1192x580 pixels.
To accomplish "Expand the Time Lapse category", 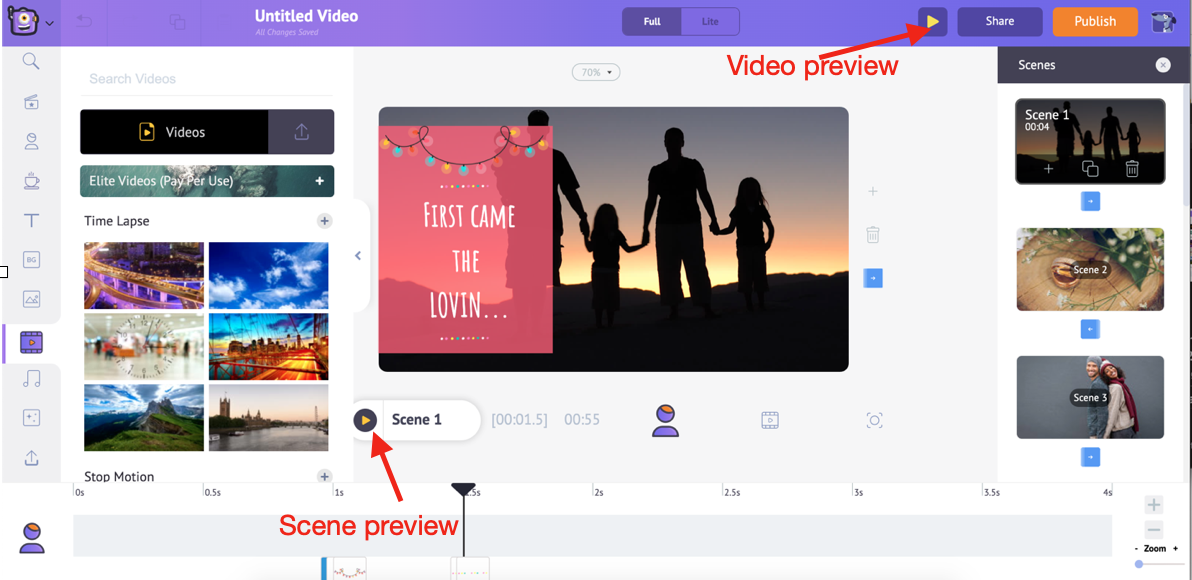I will coord(324,221).
